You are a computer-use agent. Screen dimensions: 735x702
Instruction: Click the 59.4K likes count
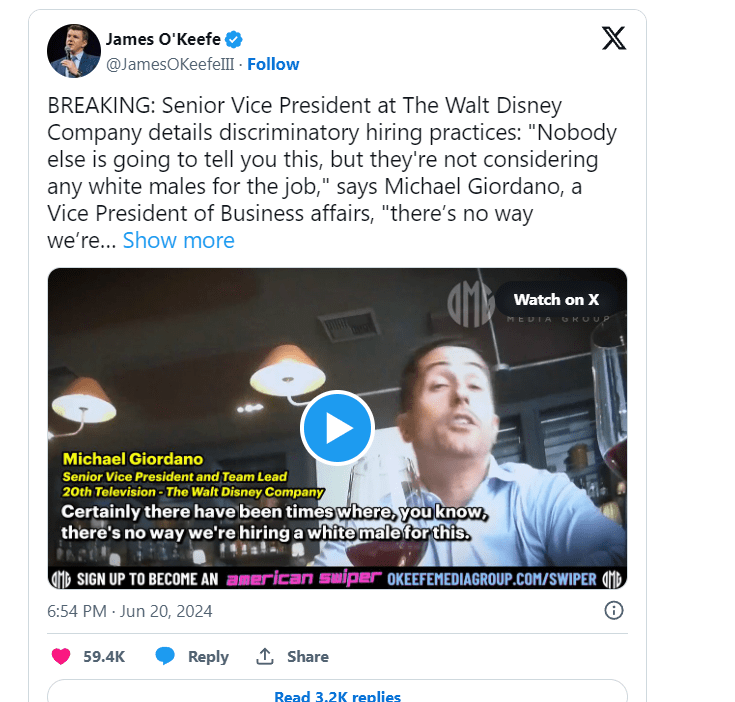pyautogui.click(x=103, y=656)
